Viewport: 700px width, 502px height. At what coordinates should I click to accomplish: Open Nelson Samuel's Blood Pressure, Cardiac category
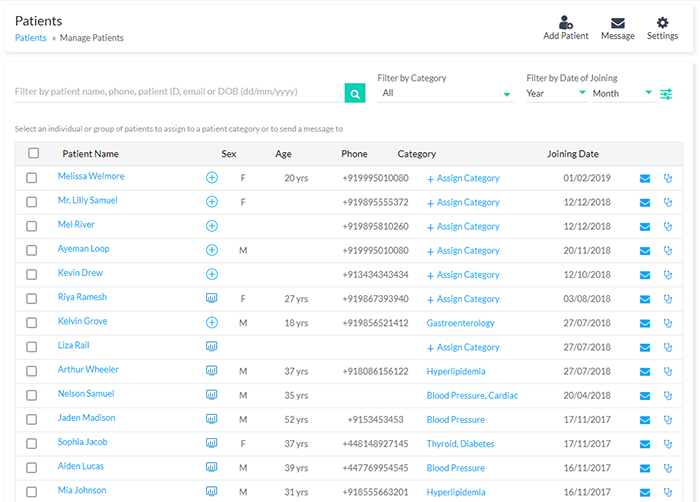472,395
